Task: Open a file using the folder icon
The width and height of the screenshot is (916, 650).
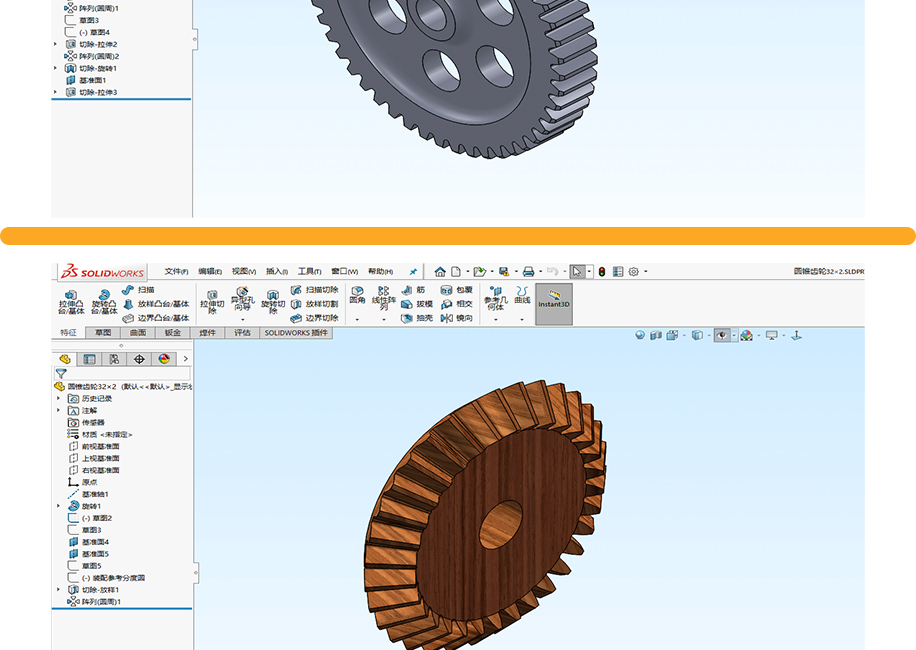Action: pyautogui.click(x=480, y=272)
